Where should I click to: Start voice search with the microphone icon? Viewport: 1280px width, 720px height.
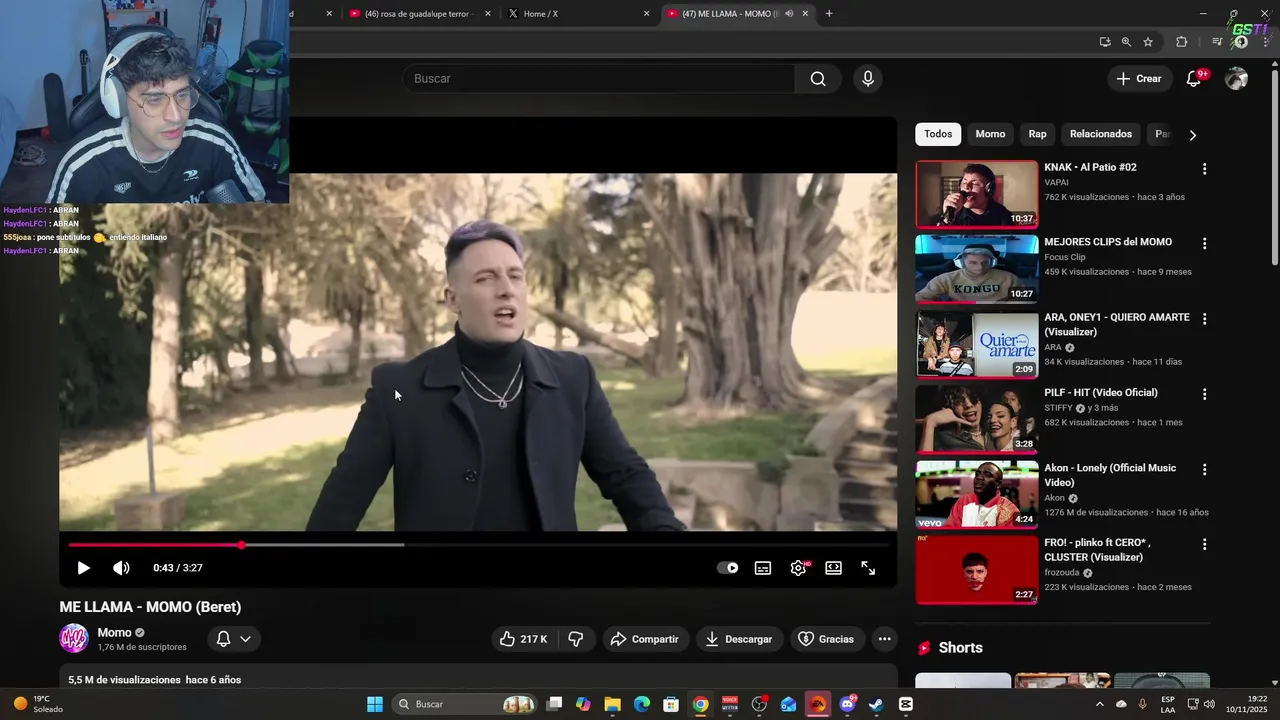[x=867, y=79]
